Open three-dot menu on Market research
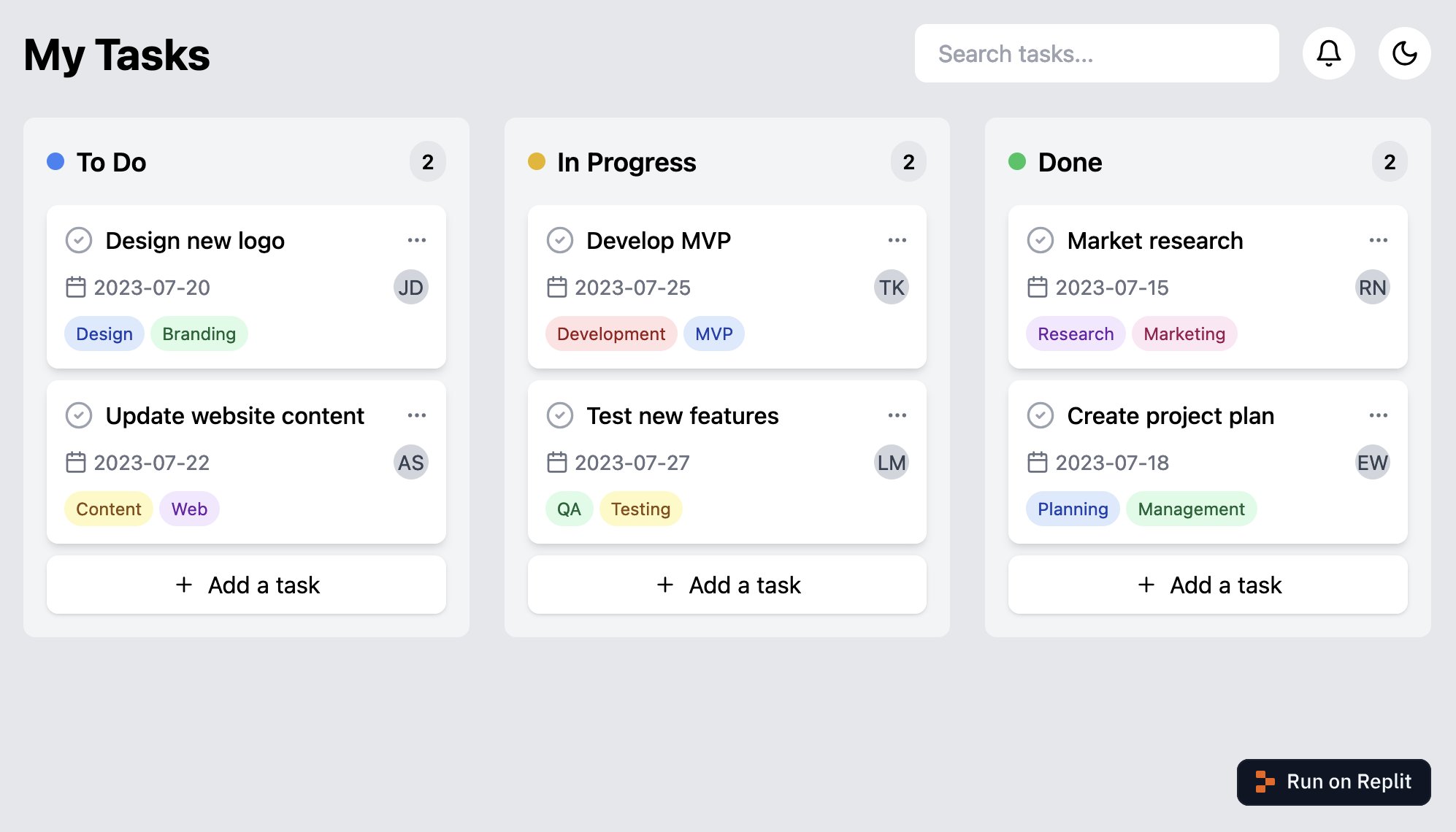The width and height of the screenshot is (1456, 832). point(1378,240)
